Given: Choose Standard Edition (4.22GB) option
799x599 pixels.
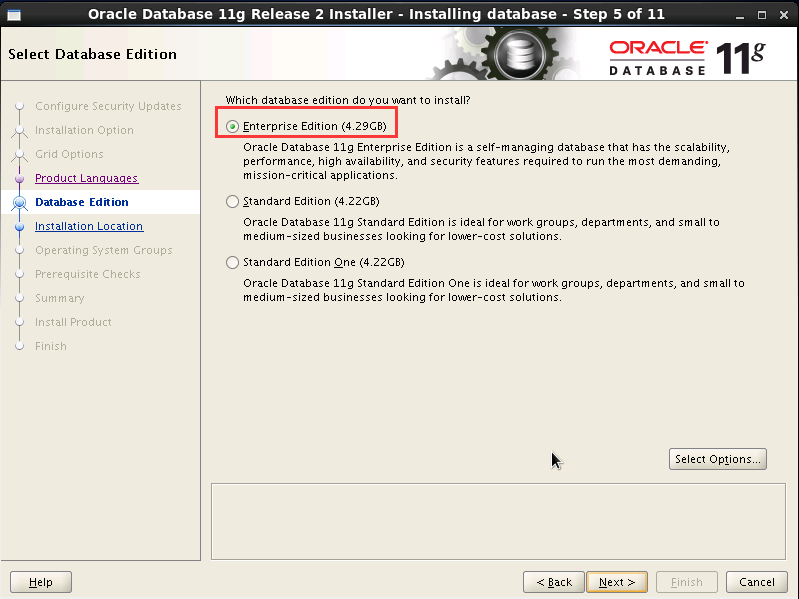Looking at the screenshot, I should [232, 202].
